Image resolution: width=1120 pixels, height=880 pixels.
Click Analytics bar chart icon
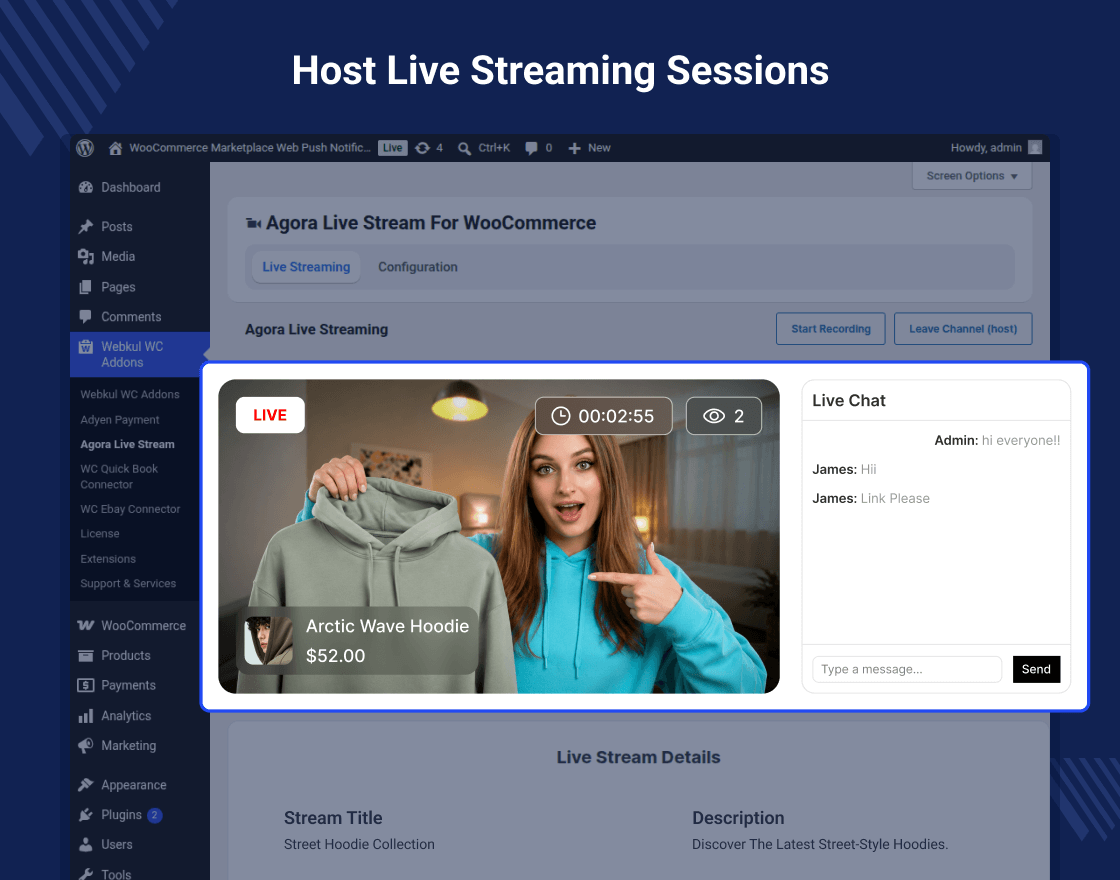click(x=86, y=716)
